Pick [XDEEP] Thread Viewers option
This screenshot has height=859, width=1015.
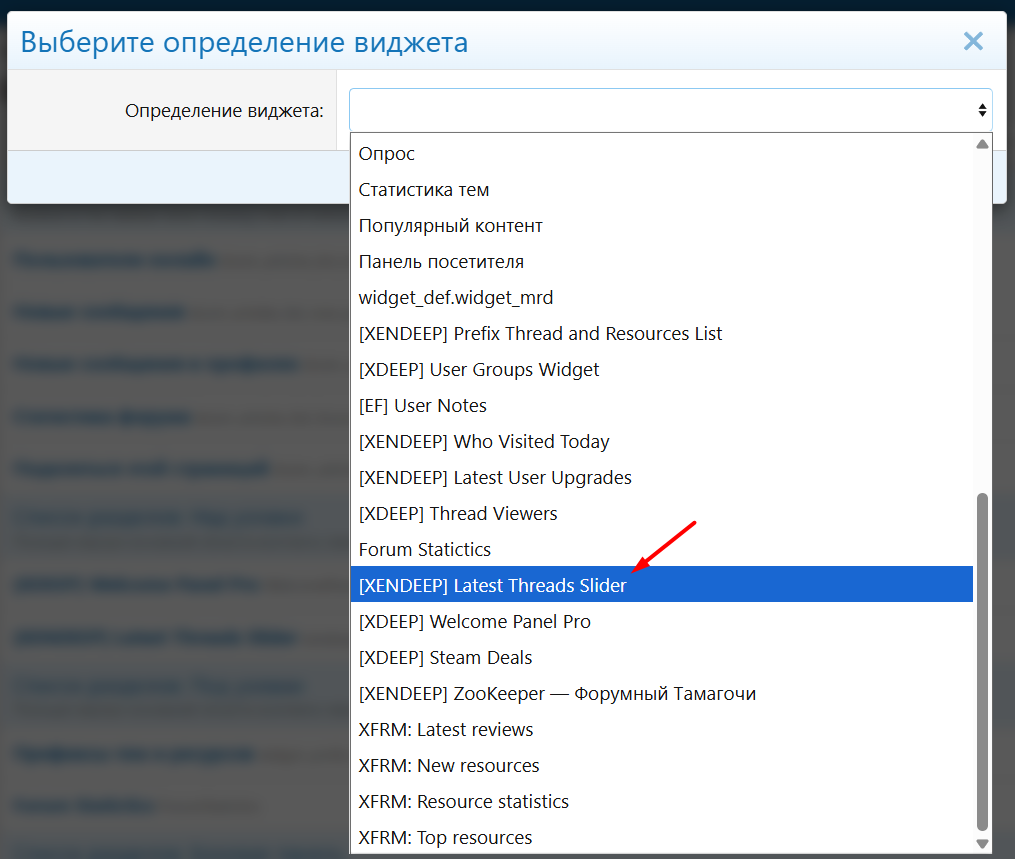click(x=662, y=513)
